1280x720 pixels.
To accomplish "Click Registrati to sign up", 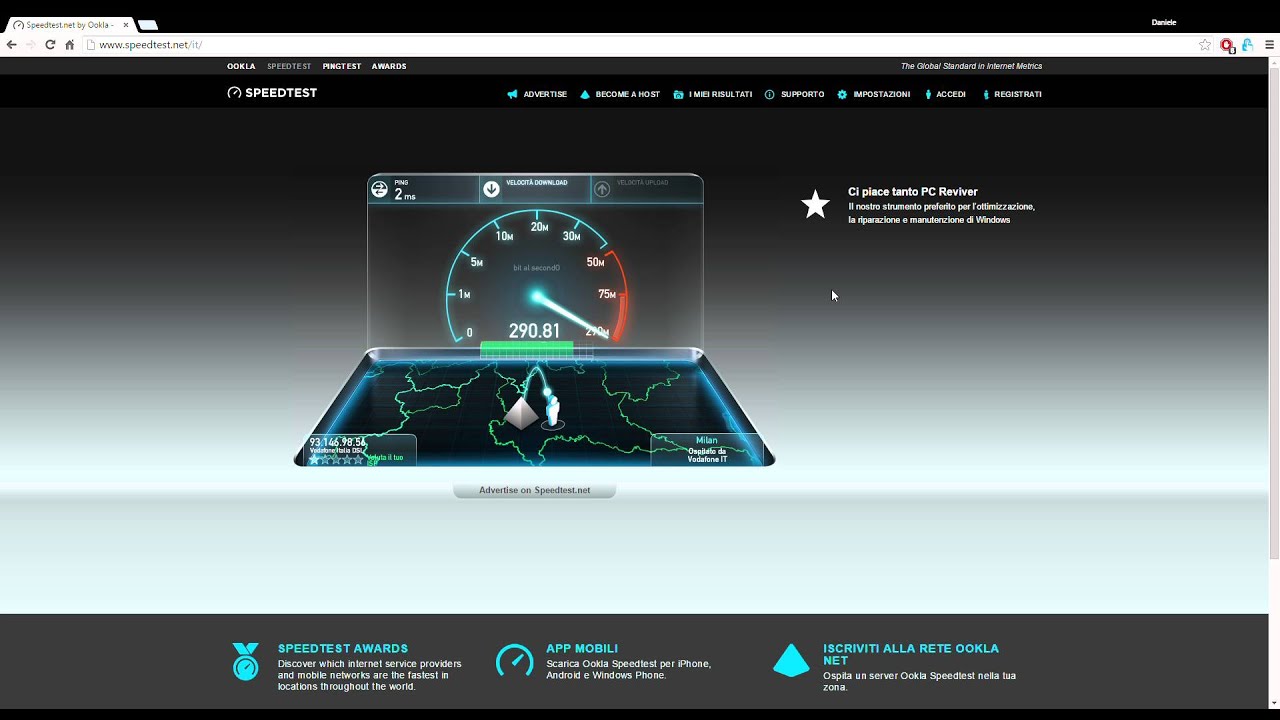I will point(1018,94).
